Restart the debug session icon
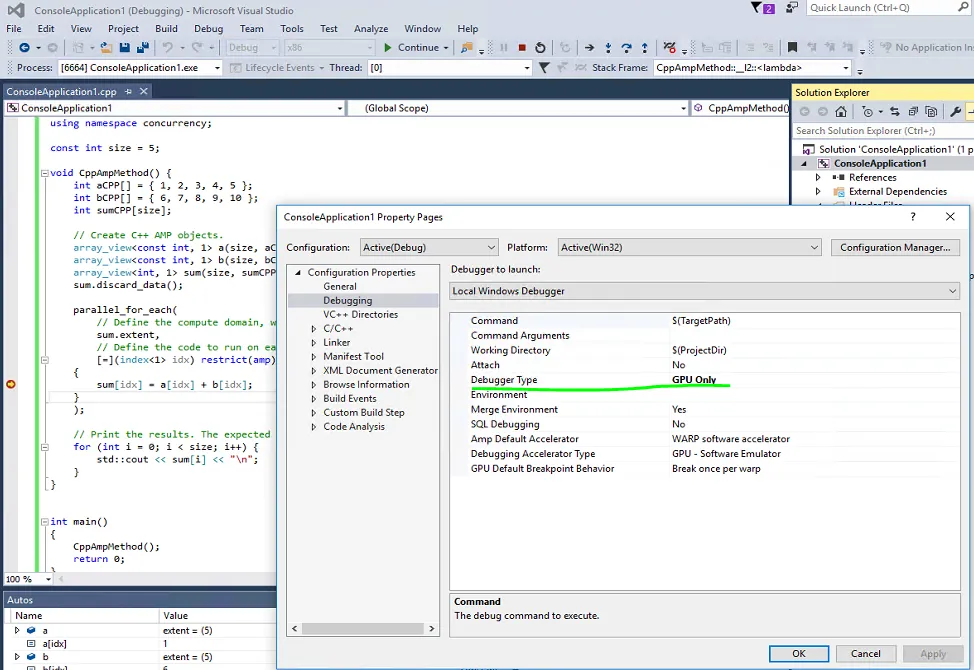Viewport: 974px width, 670px height. click(541, 47)
